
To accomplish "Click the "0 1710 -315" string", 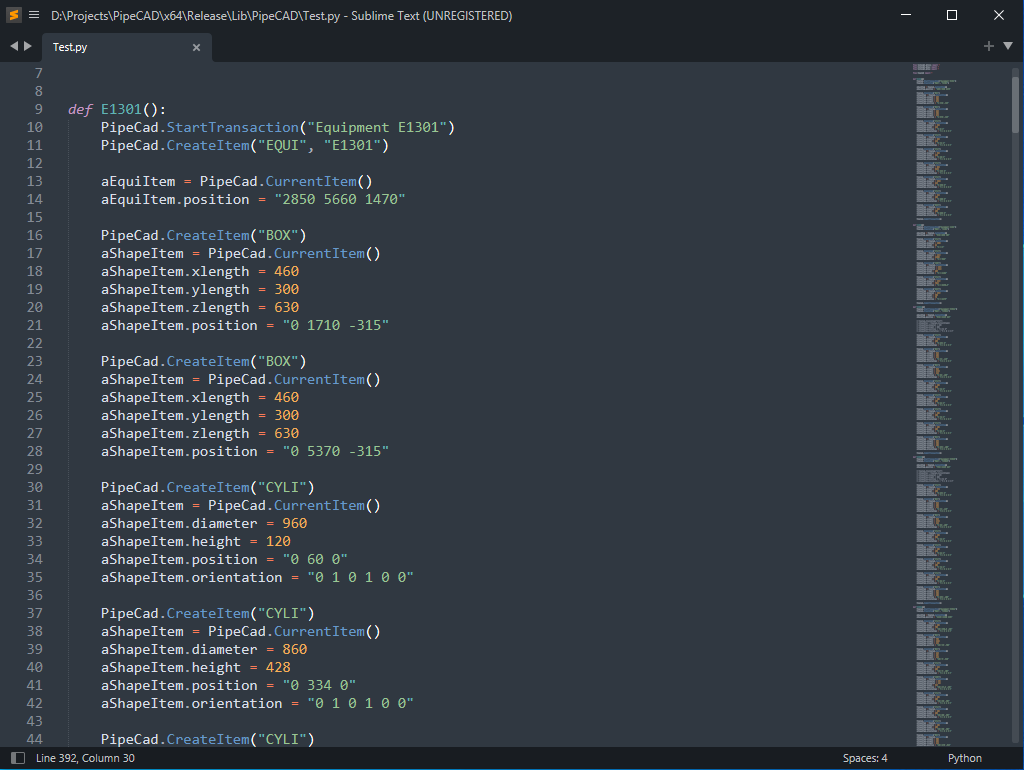I will point(336,325).
